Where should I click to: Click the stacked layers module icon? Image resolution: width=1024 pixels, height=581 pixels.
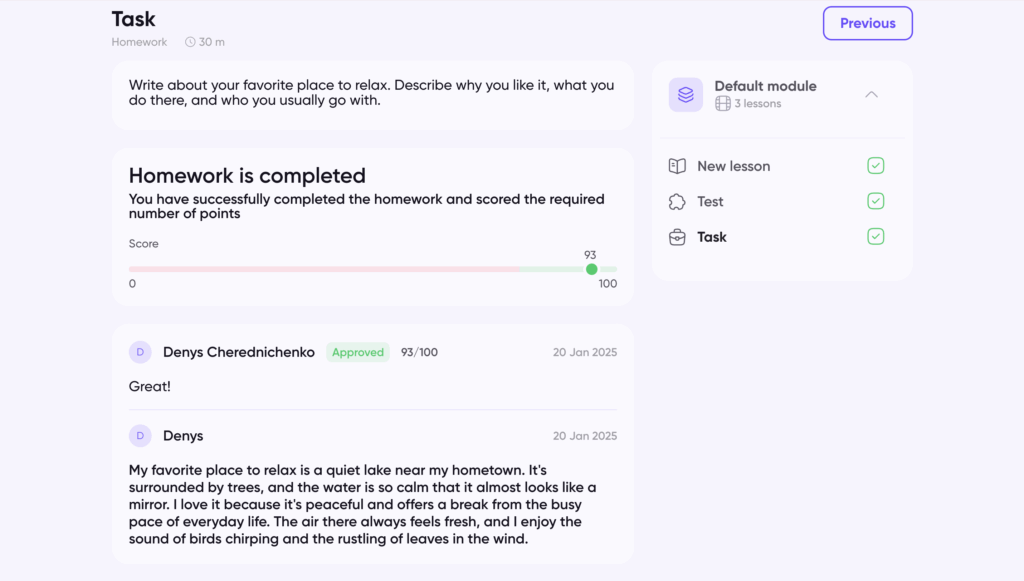pyautogui.click(x=686, y=95)
